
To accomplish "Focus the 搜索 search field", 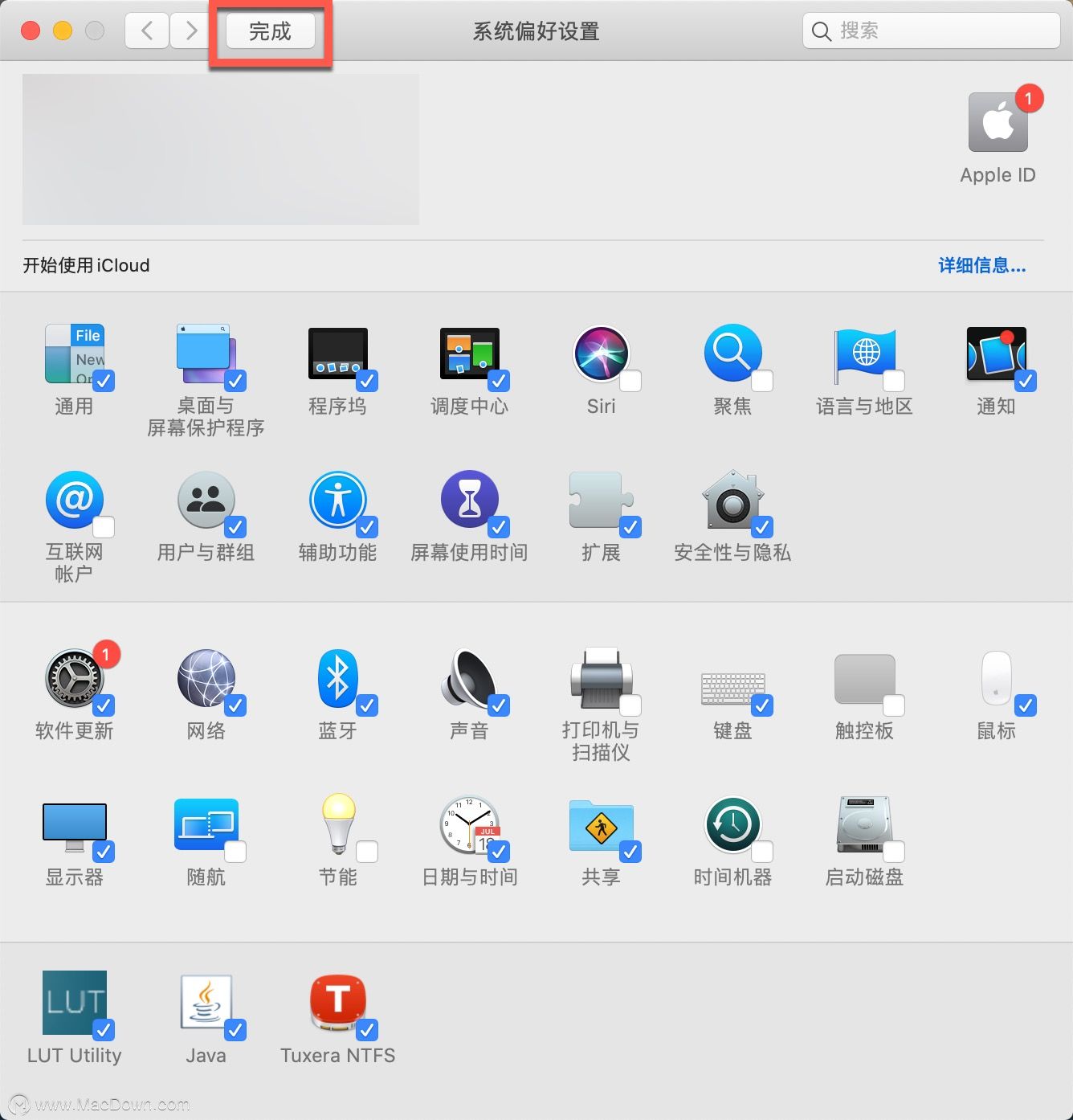I will [932, 31].
